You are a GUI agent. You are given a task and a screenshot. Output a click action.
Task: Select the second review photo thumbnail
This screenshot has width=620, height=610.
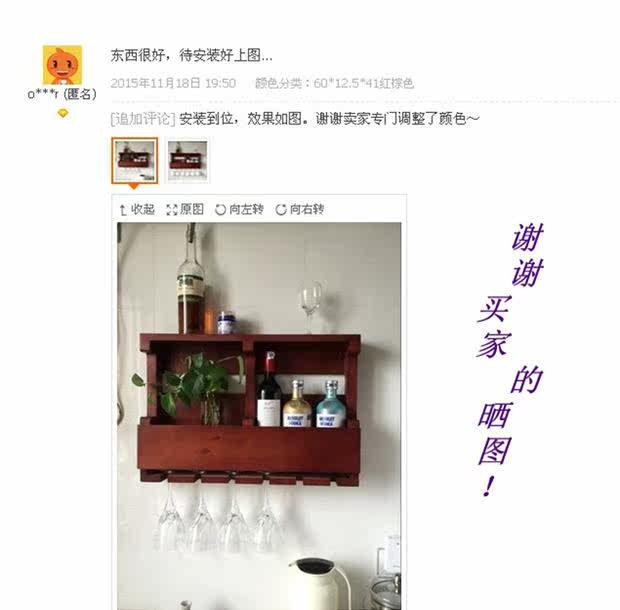tap(187, 161)
